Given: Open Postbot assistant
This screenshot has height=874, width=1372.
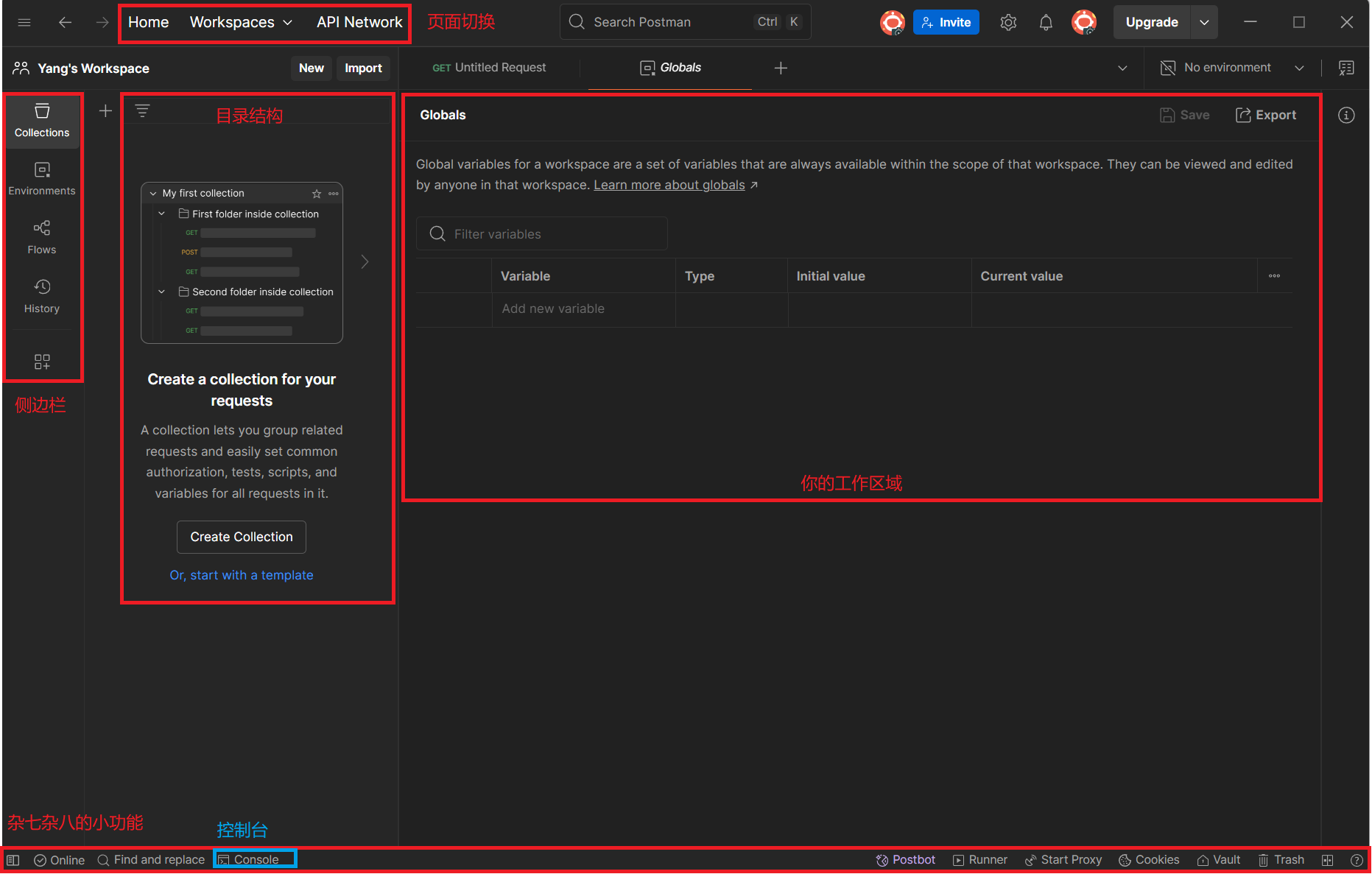Looking at the screenshot, I should (x=905, y=860).
